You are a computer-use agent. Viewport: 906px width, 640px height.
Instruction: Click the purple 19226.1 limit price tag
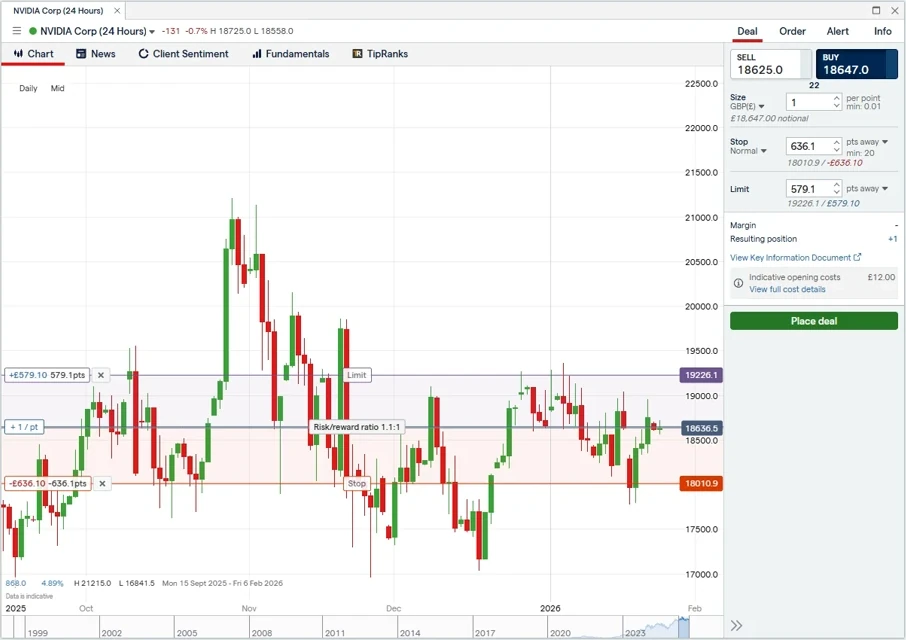[701, 375]
